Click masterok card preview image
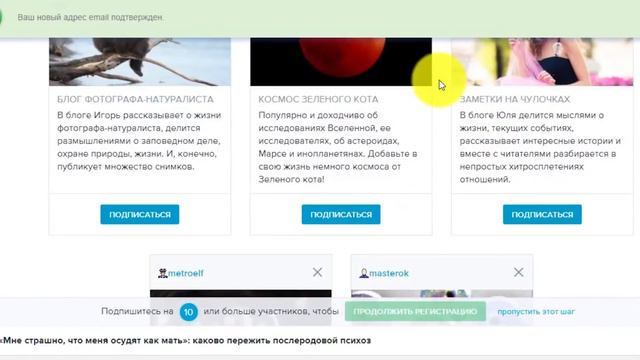The height and width of the screenshot is (360, 640). click(442, 307)
